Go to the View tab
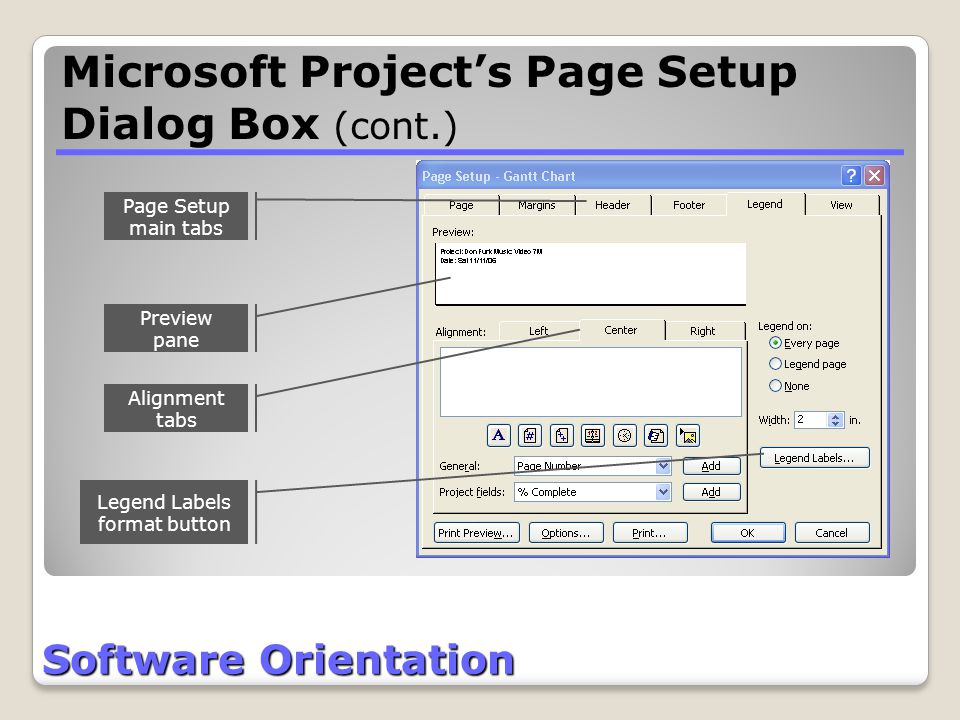 (x=841, y=205)
